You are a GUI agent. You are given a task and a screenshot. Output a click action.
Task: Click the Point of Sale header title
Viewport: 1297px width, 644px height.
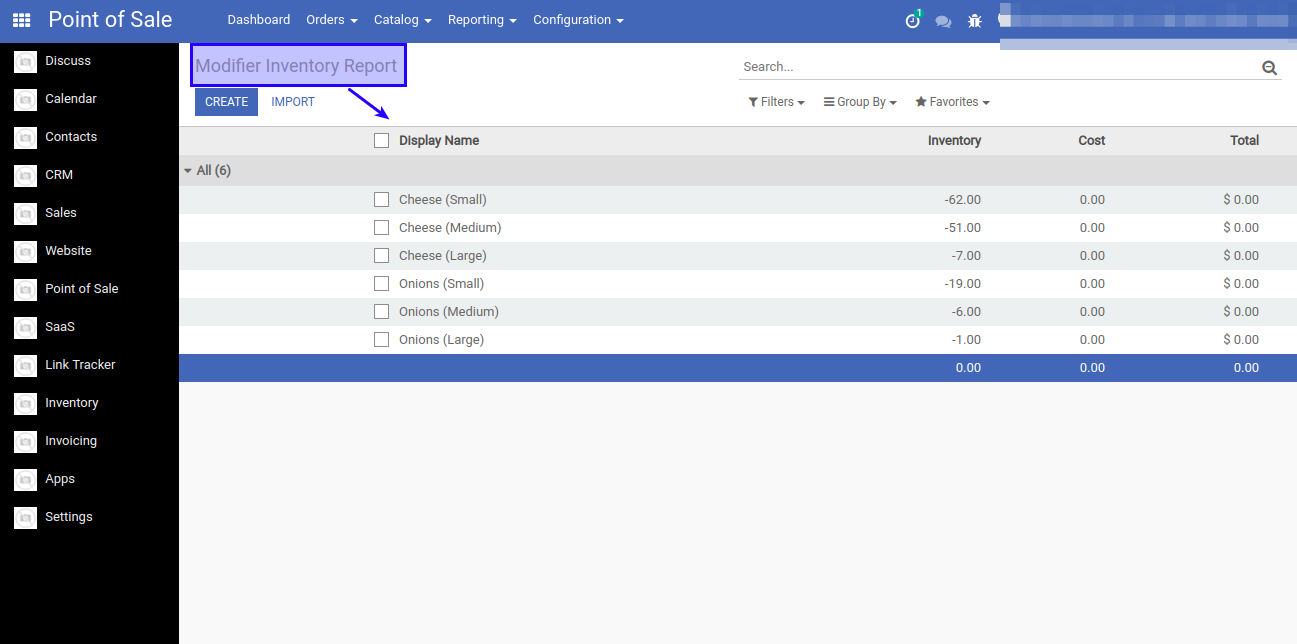(110, 20)
